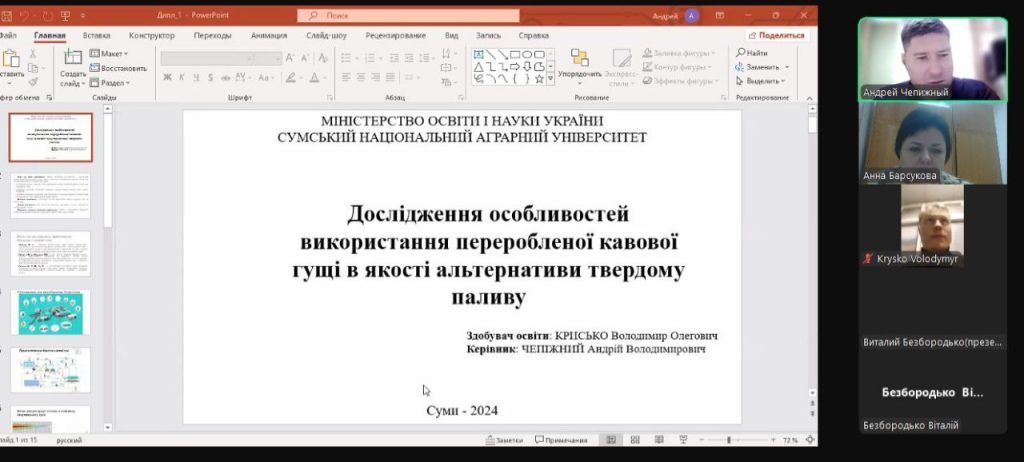
Task: Toggle italic К formatting
Action: tap(182, 77)
